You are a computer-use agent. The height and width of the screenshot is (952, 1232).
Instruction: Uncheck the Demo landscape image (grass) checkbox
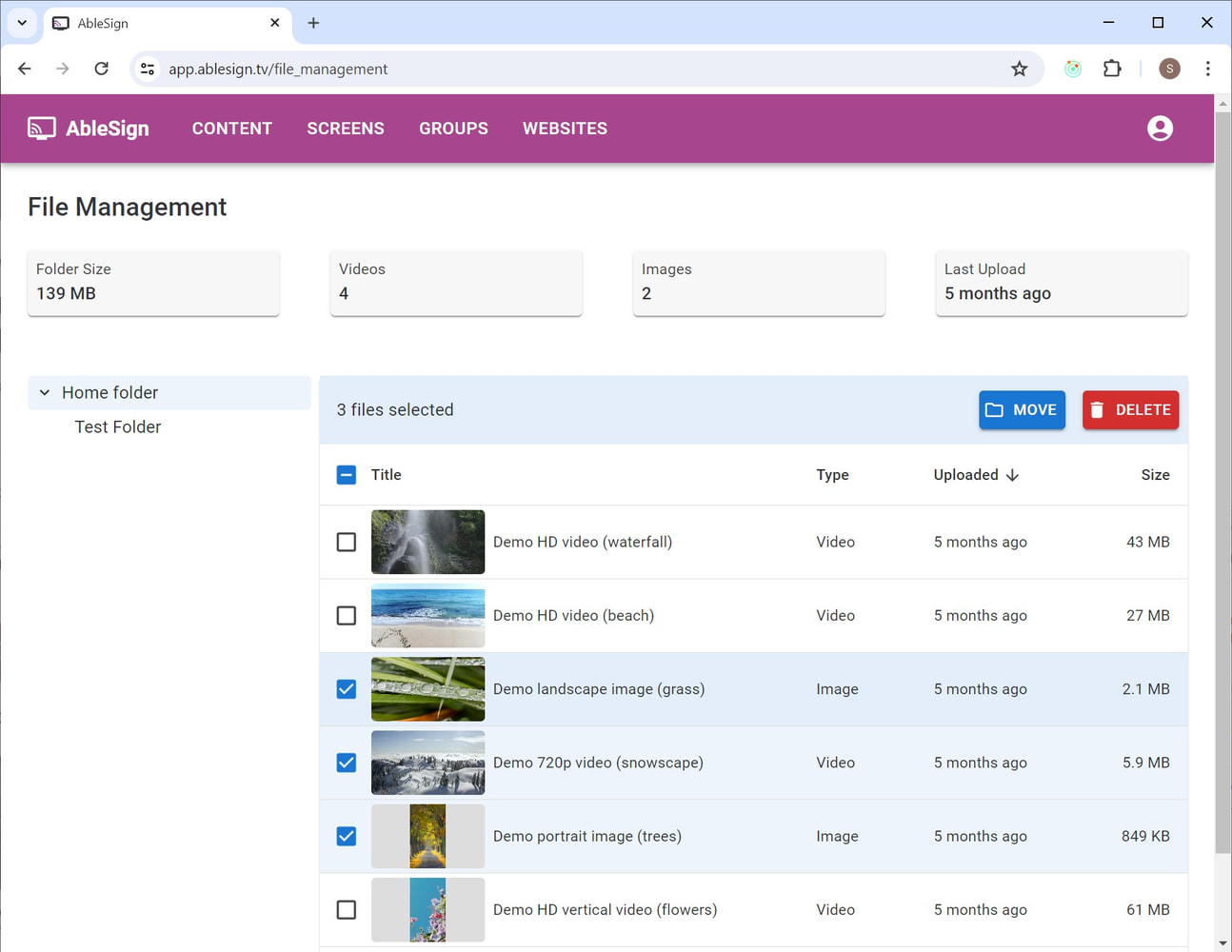point(346,688)
